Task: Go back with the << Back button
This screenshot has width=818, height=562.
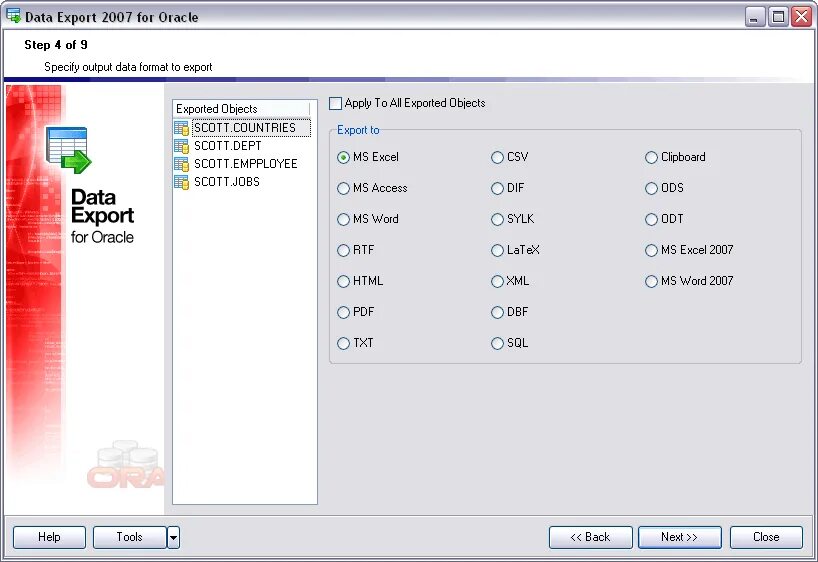Action: [x=591, y=537]
